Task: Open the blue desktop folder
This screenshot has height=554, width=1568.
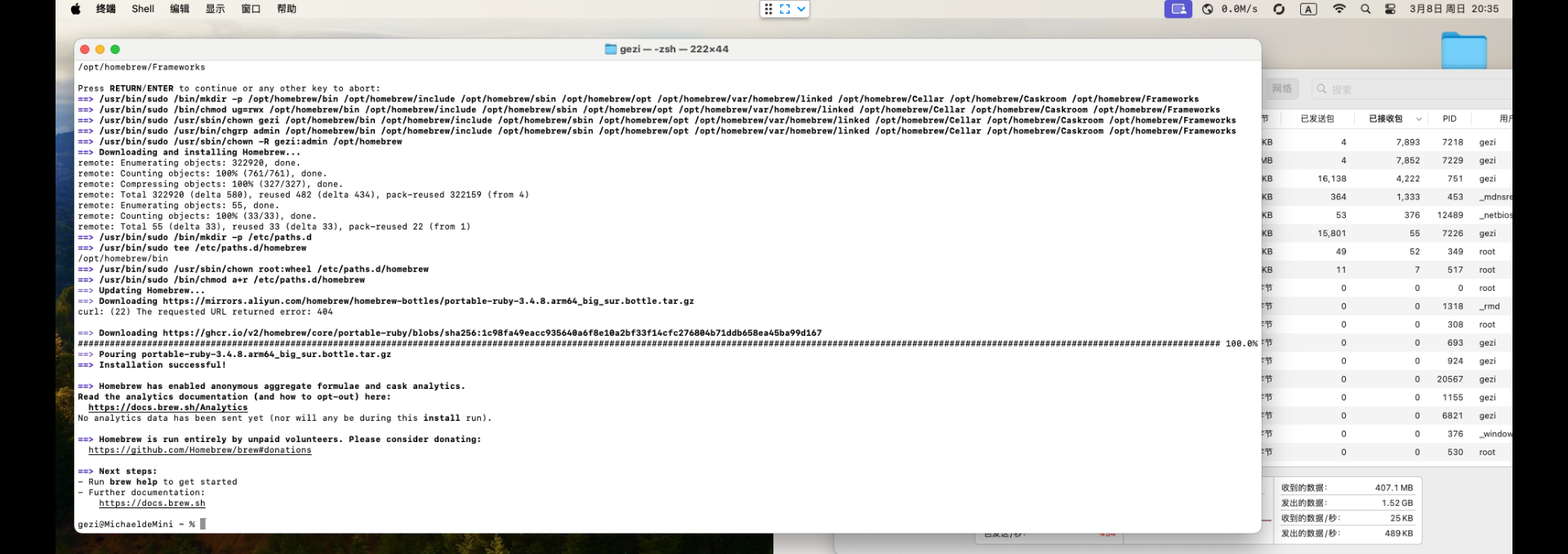Action: (1463, 50)
